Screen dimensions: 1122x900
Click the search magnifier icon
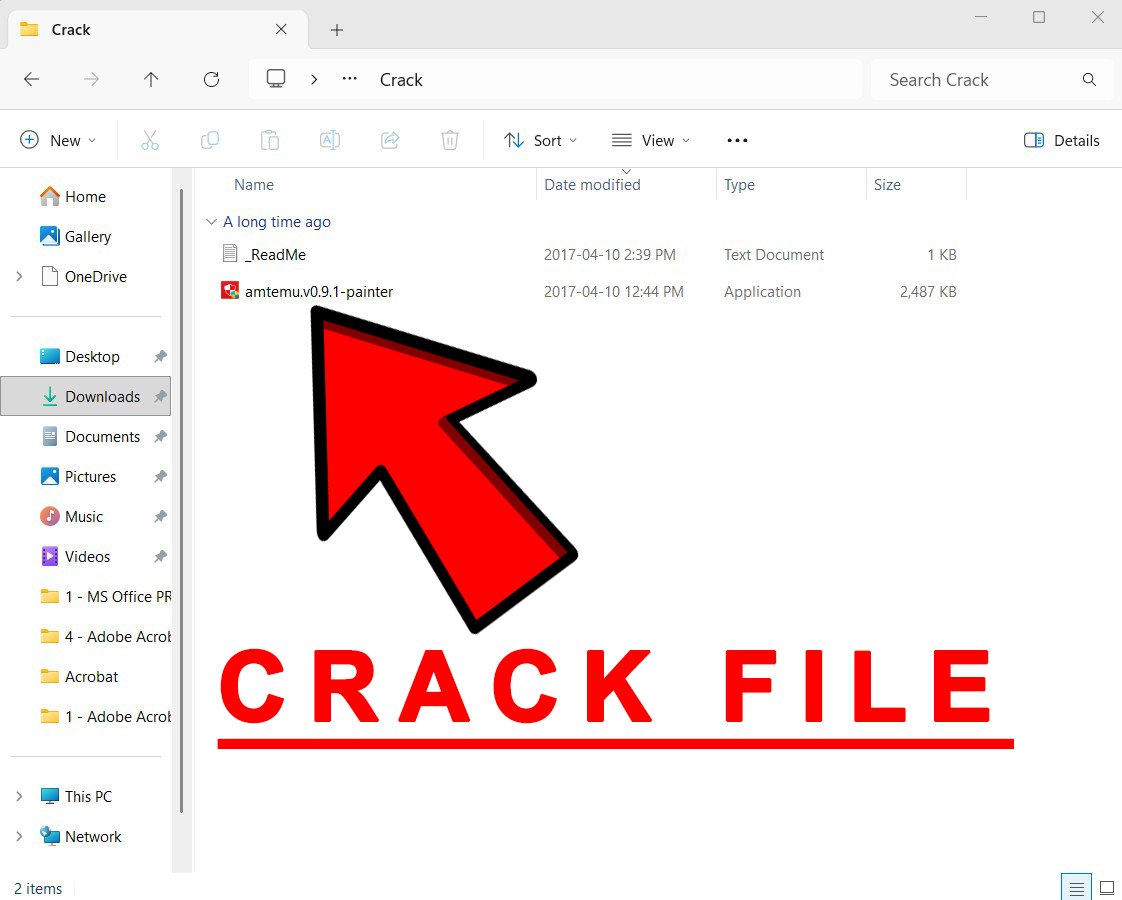pos(1089,79)
